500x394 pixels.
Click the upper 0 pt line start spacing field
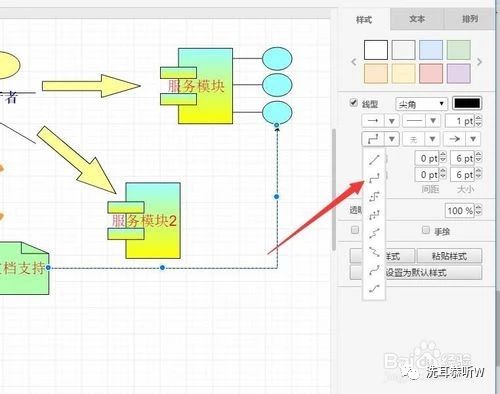[x=427, y=158]
